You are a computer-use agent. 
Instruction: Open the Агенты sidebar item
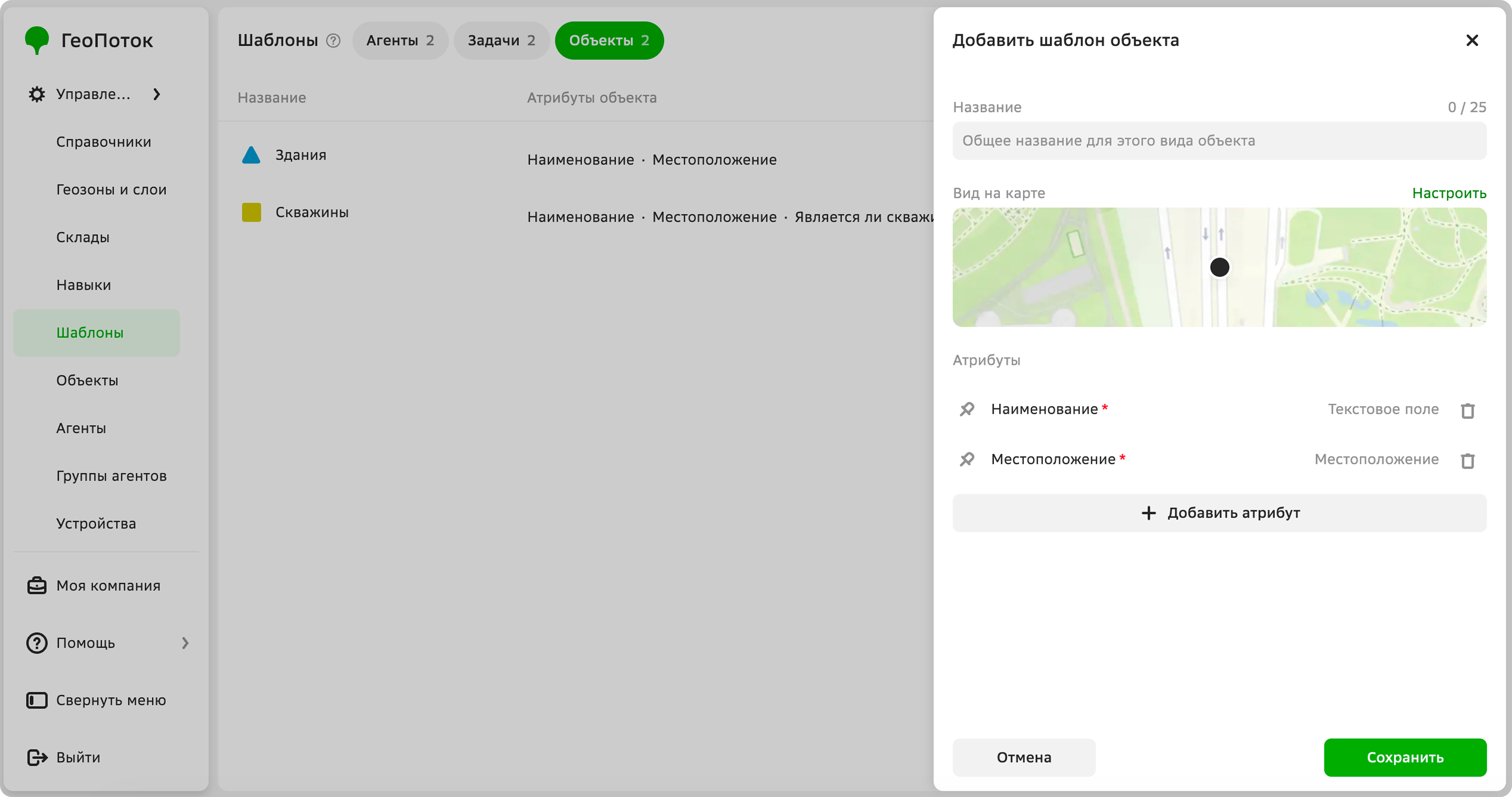81,428
